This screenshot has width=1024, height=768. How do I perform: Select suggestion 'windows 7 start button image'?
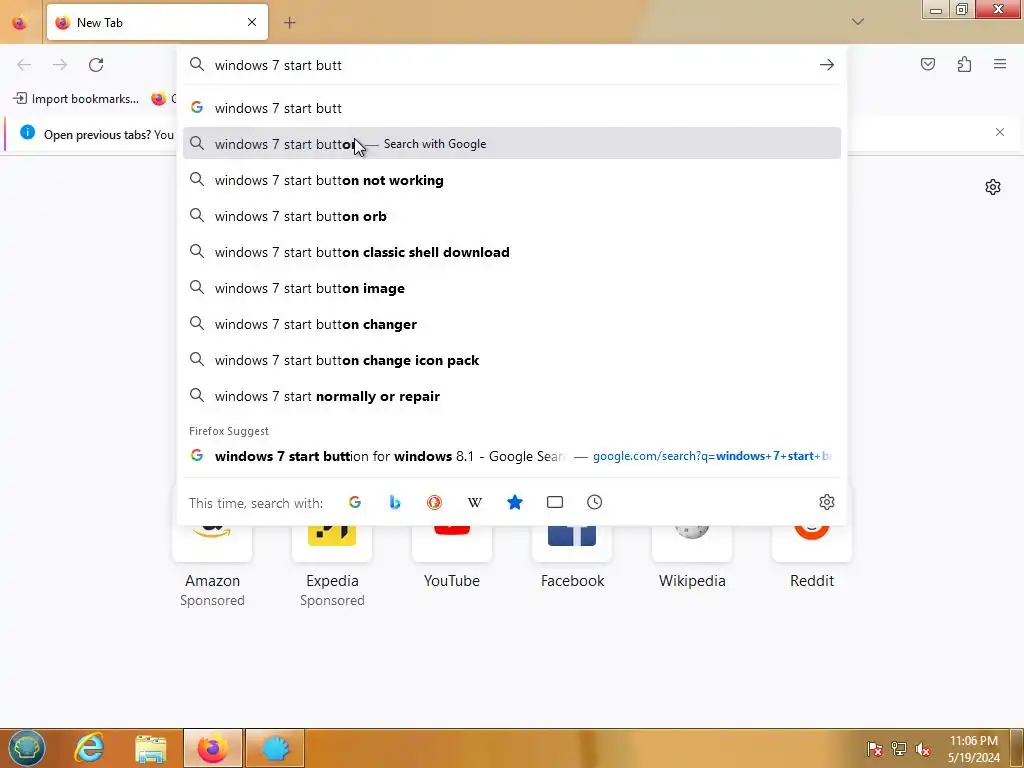pyautogui.click(x=512, y=288)
